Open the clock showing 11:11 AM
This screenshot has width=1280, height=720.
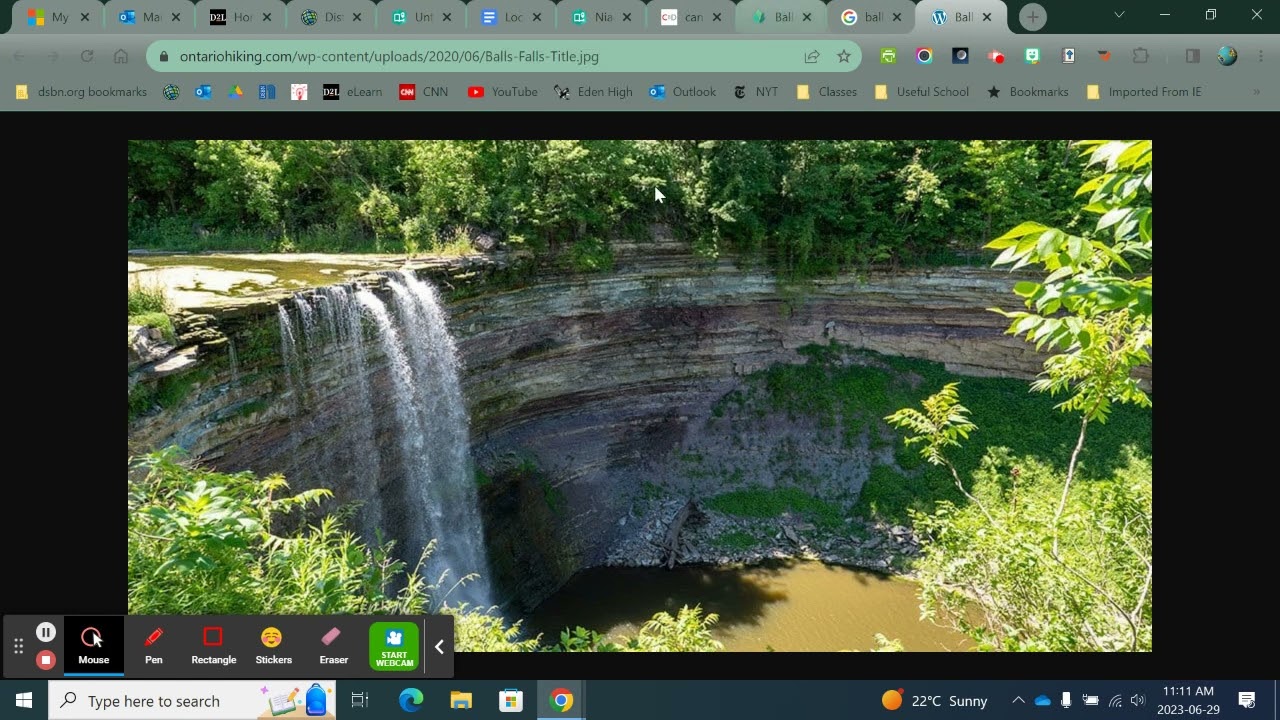tap(1188, 700)
